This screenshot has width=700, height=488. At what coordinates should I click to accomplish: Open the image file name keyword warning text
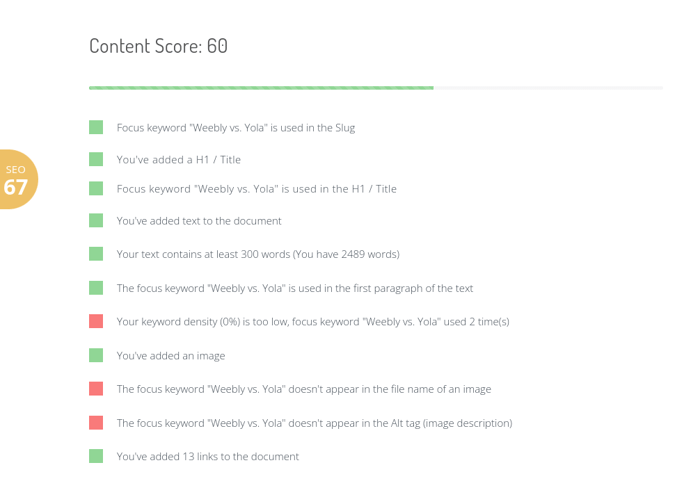[x=303, y=389]
